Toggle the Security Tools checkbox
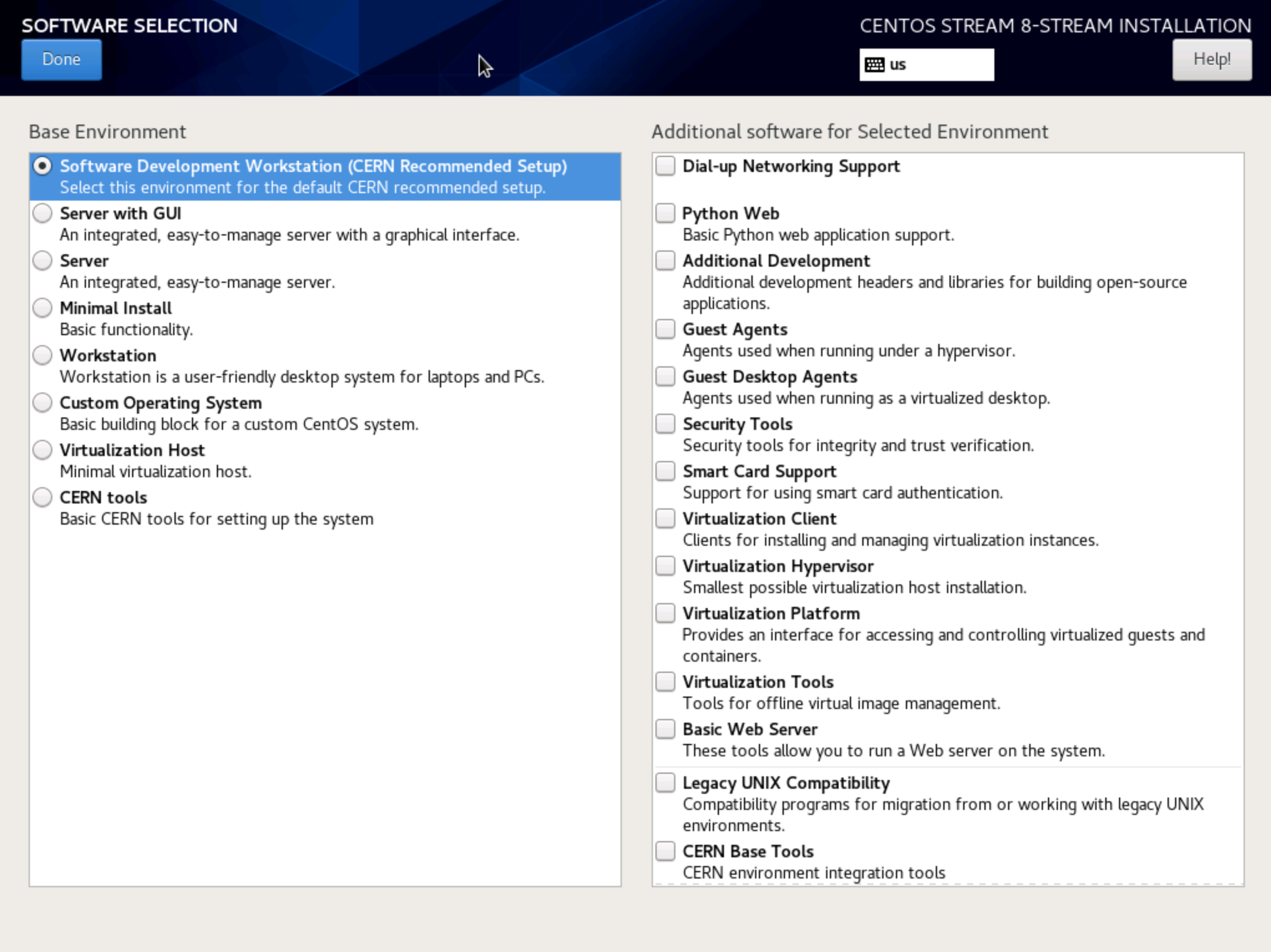Image resolution: width=1271 pixels, height=952 pixels. coord(665,424)
